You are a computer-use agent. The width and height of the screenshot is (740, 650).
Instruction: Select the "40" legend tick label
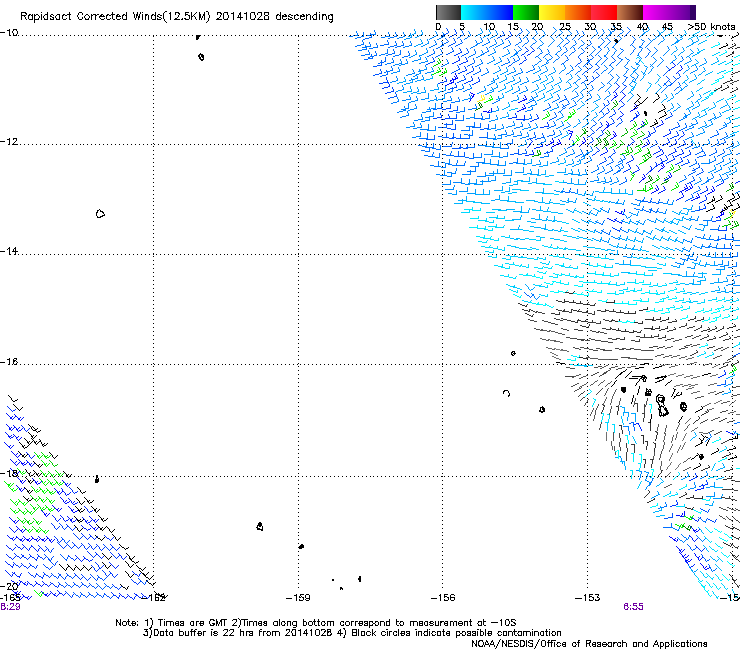642,26
